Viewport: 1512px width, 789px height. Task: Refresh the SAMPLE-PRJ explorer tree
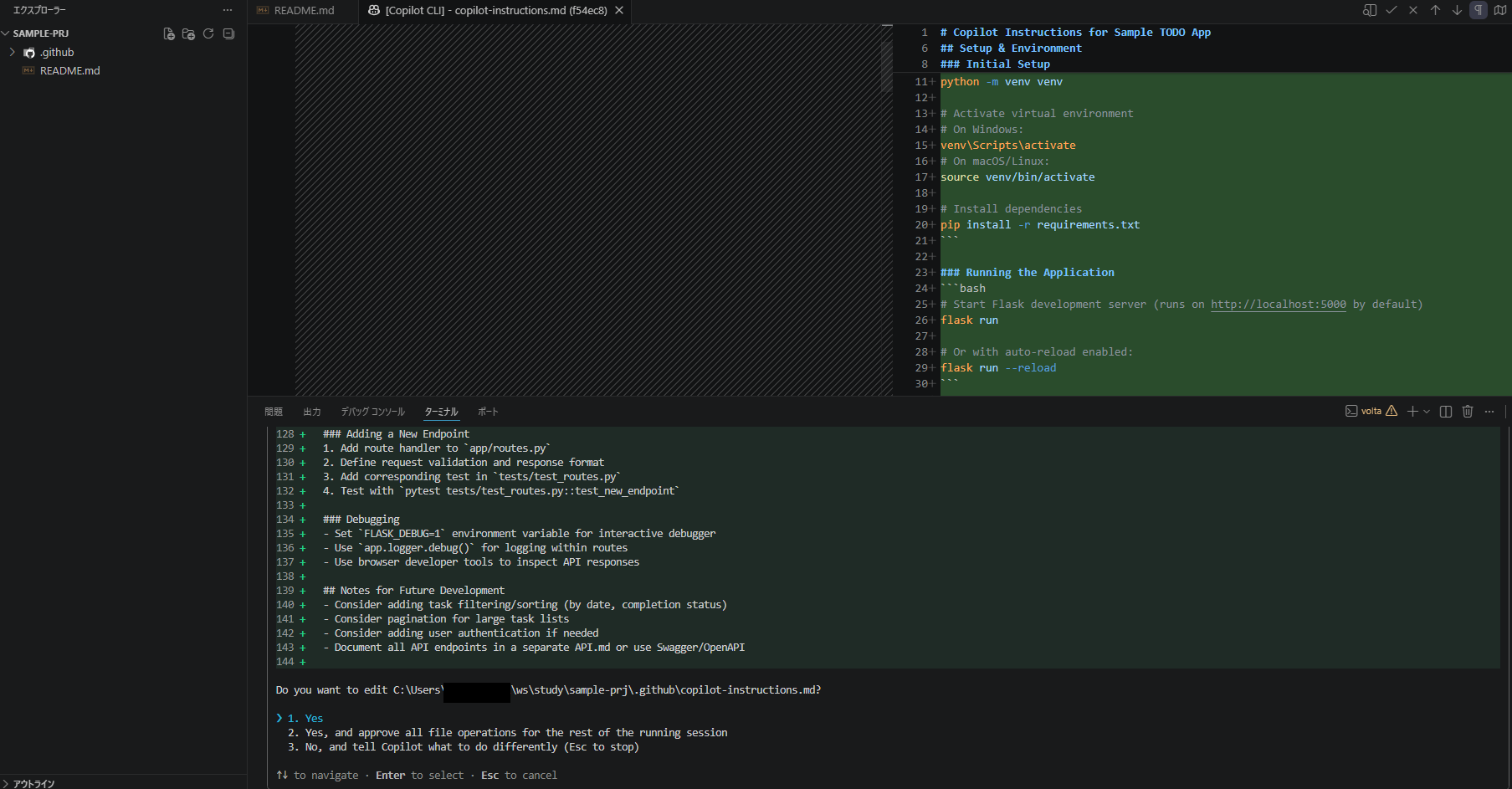click(x=208, y=33)
